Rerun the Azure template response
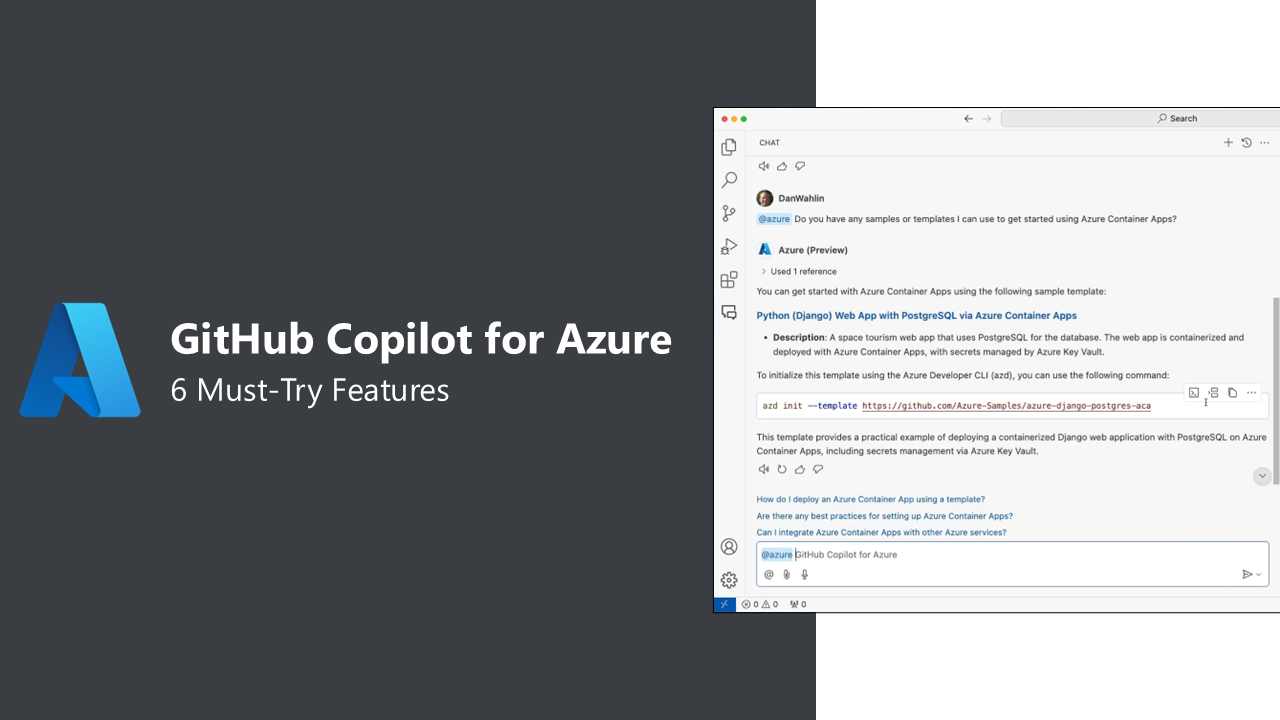The width and height of the screenshot is (1280, 720). tap(782, 469)
